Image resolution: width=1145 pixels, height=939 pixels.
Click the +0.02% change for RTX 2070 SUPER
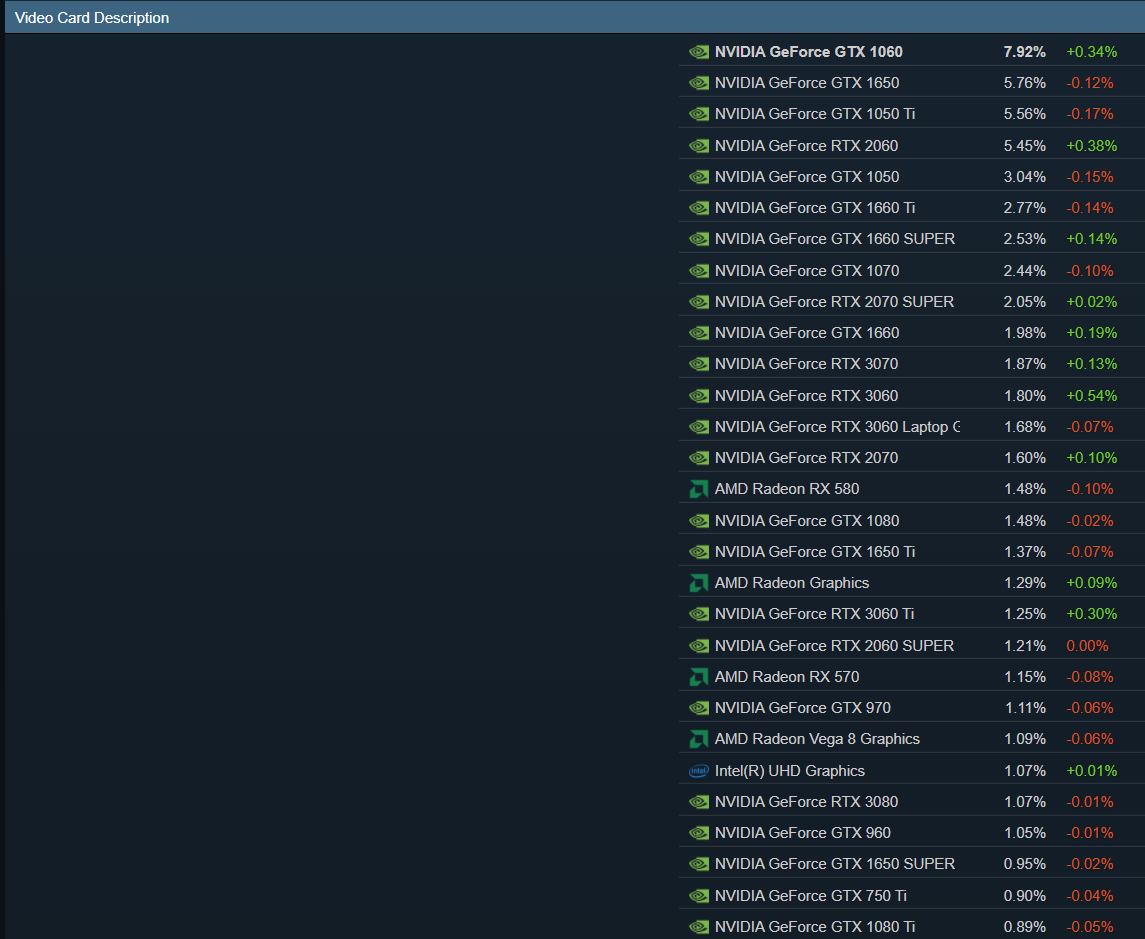pyautogui.click(x=1092, y=302)
